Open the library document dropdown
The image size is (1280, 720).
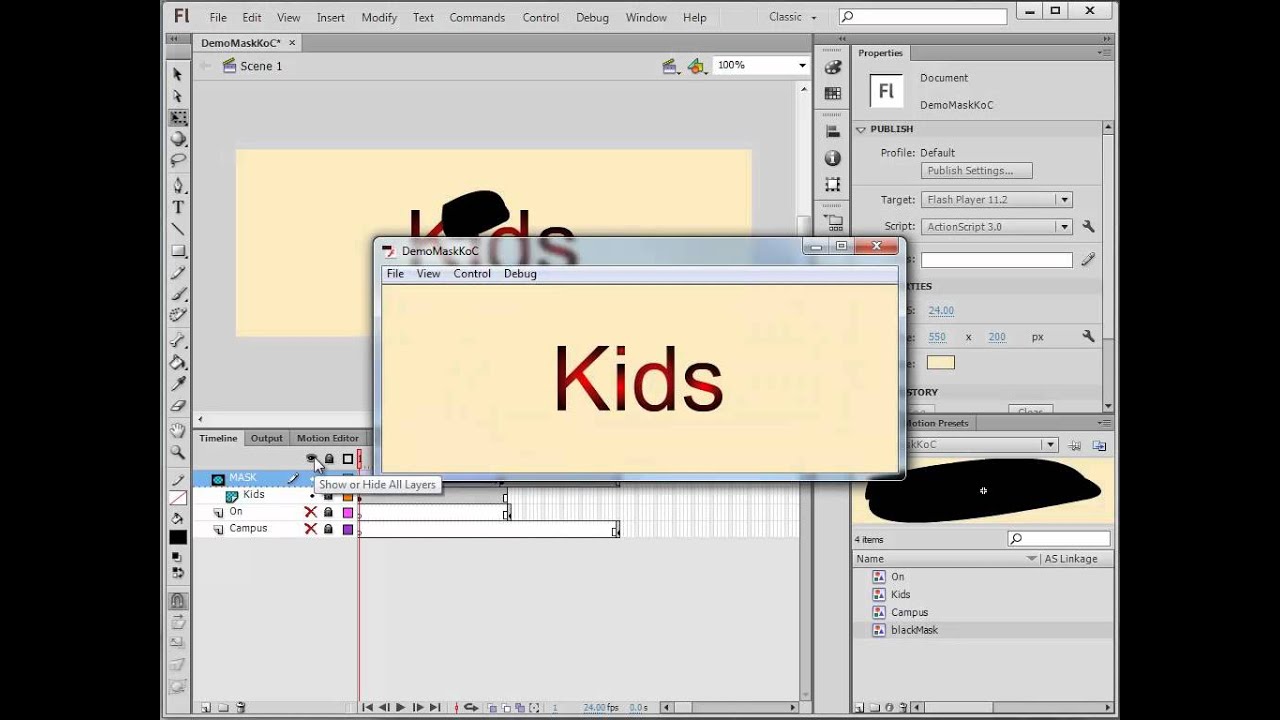(x=1049, y=445)
